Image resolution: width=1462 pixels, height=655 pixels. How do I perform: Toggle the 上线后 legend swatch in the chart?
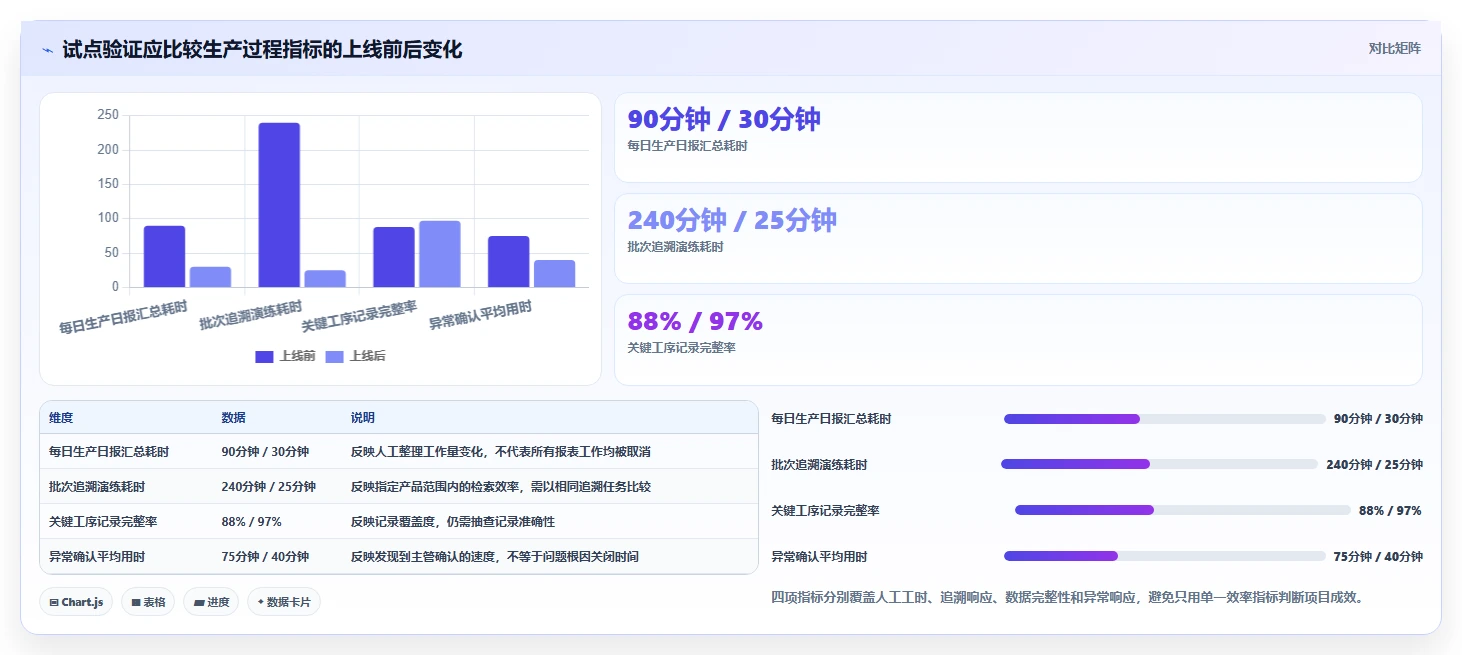335,357
